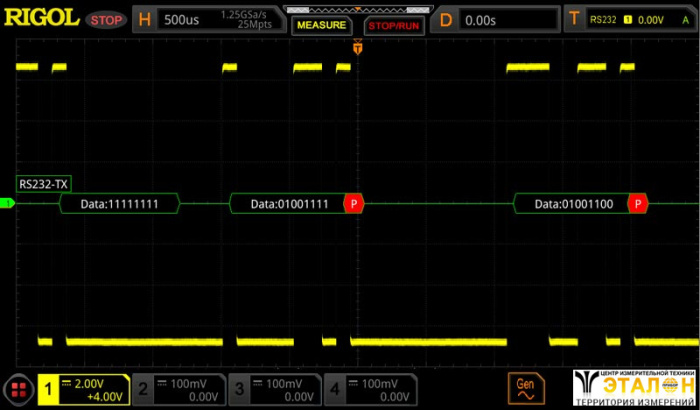Select the decoded Data:11111111 packet
Image resolution: width=700 pixels, height=410 pixels.
click(119, 204)
